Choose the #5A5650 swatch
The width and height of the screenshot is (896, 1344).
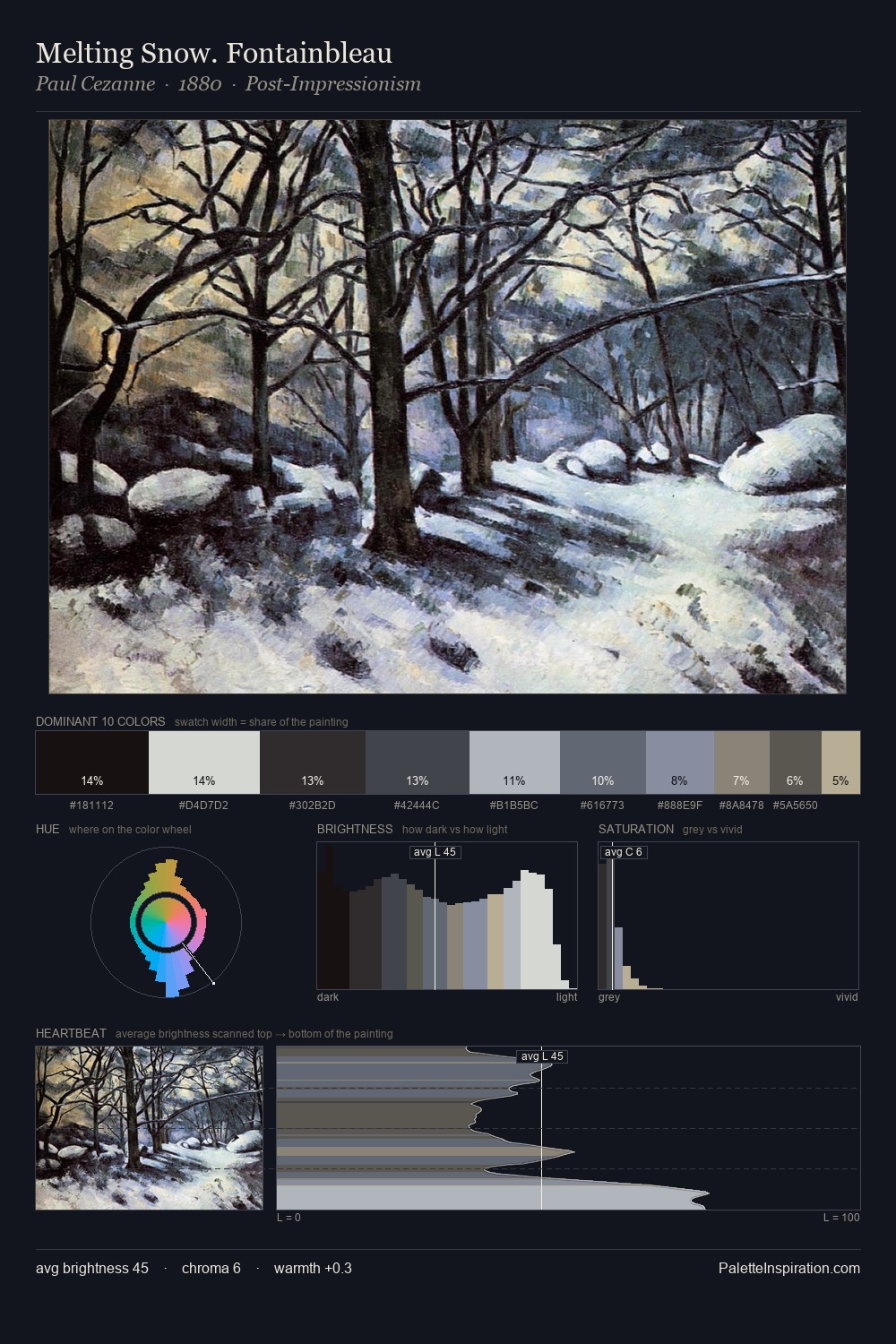[796, 762]
